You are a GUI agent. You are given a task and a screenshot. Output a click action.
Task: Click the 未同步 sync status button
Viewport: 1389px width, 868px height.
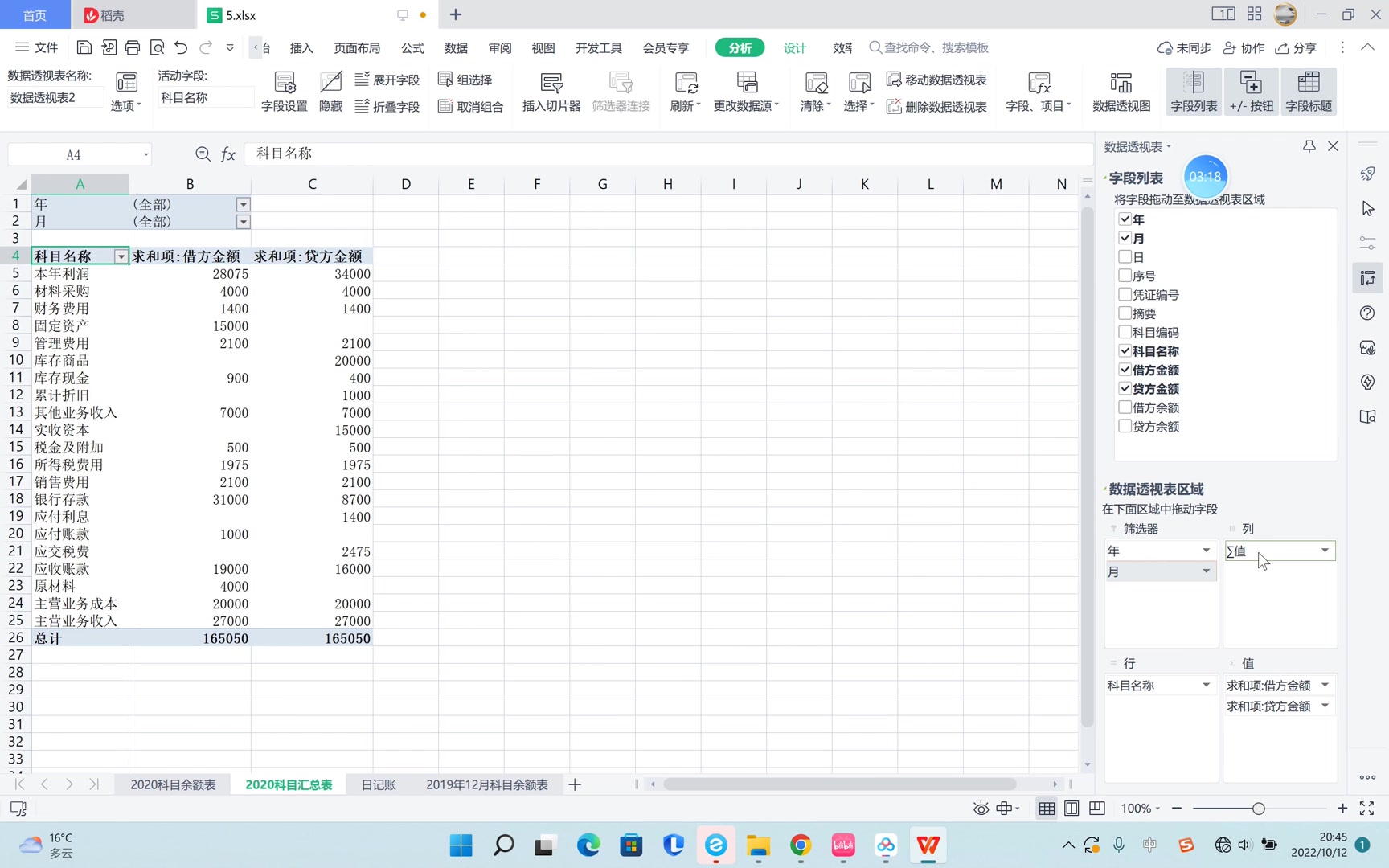(1184, 48)
